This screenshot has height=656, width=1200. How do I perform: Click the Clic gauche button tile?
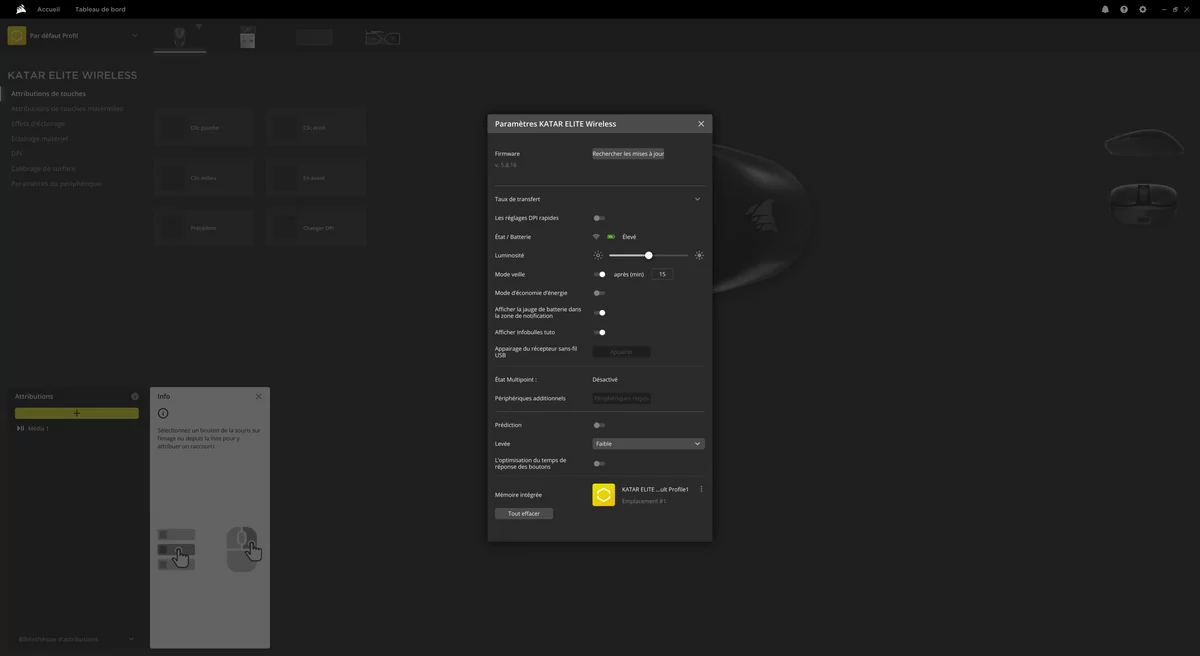click(x=204, y=128)
